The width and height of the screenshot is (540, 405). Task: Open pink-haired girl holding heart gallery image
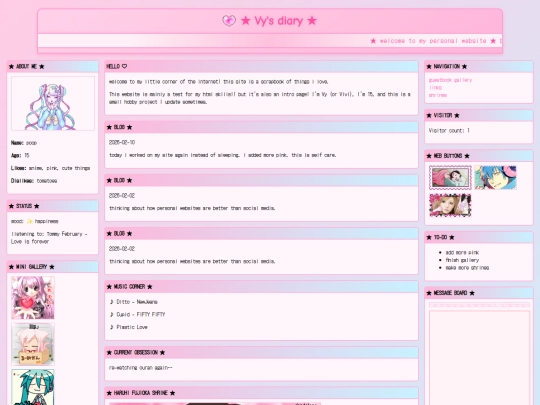pos(33,298)
